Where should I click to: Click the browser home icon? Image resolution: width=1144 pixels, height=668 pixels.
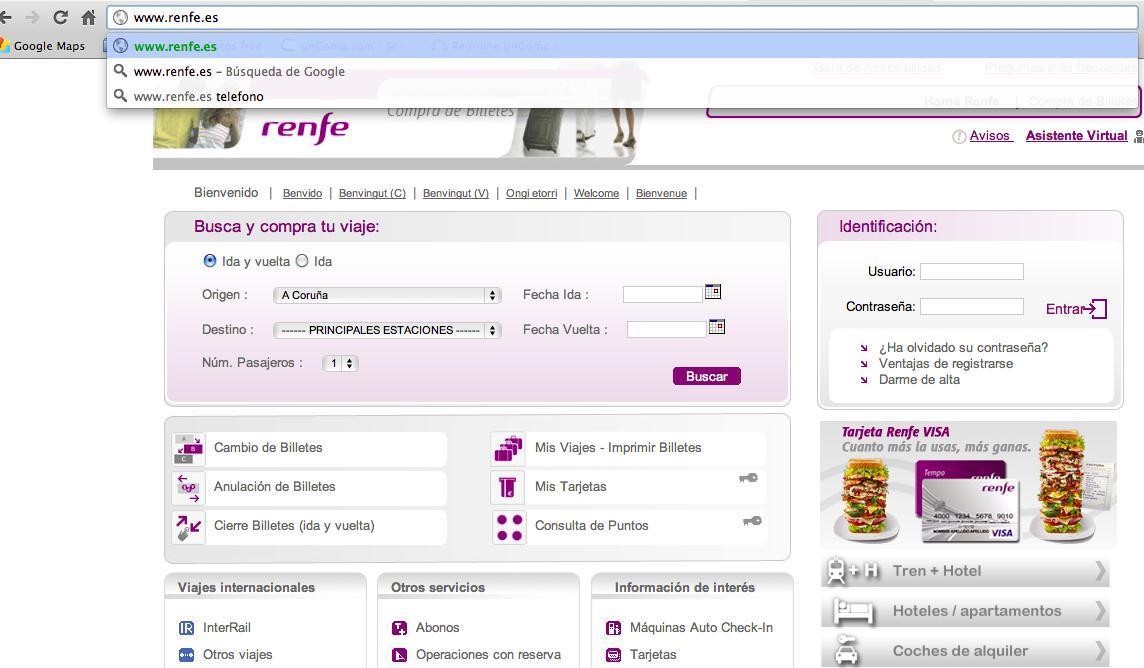click(x=88, y=17)
